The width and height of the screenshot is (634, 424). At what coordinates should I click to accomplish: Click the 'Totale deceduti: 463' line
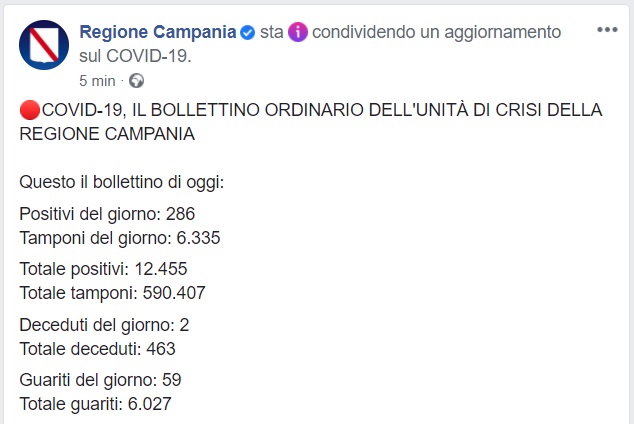(97, 349)
